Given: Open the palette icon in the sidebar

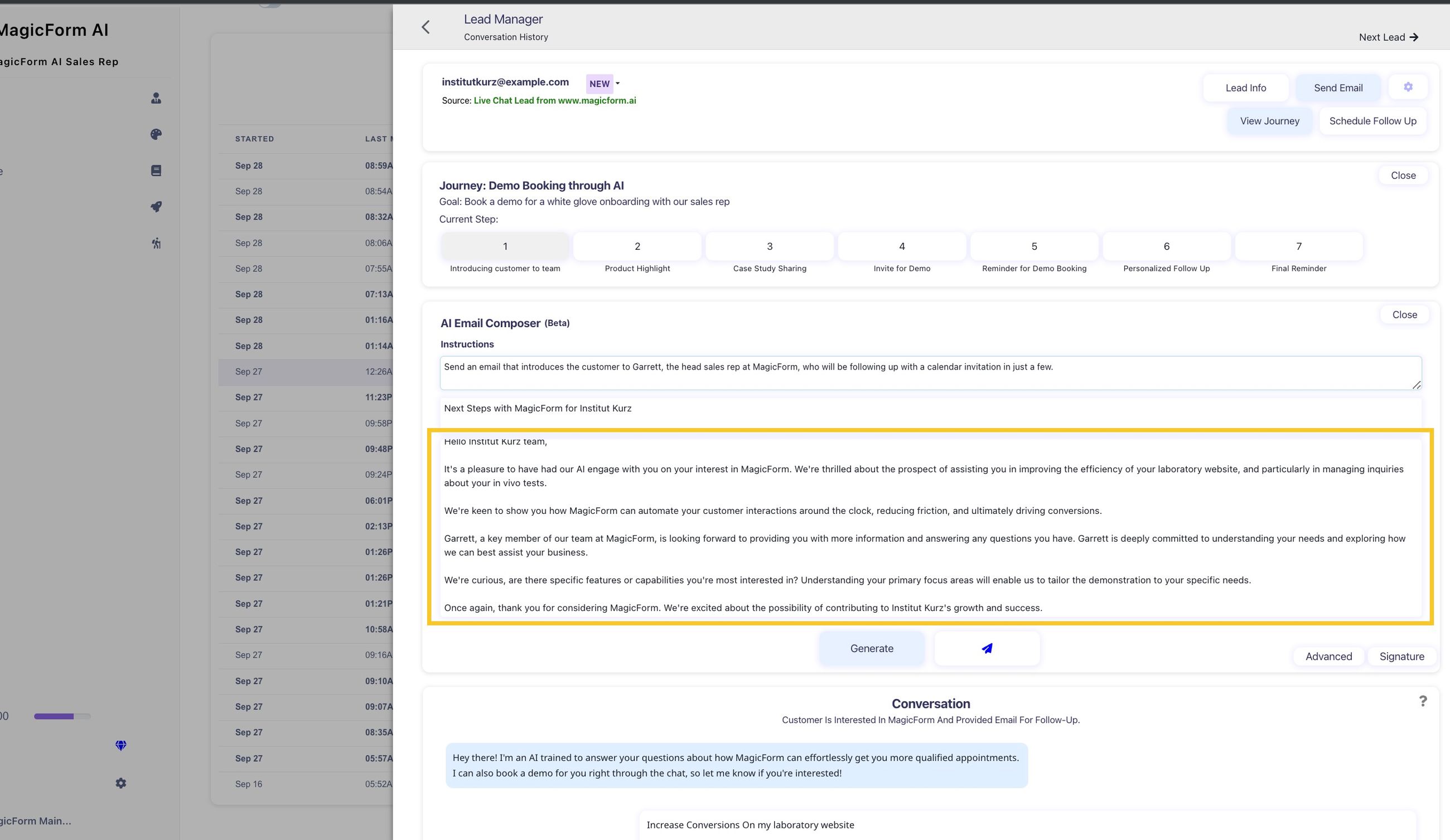Looking at the screenshot, I should [x=156, y=134].
